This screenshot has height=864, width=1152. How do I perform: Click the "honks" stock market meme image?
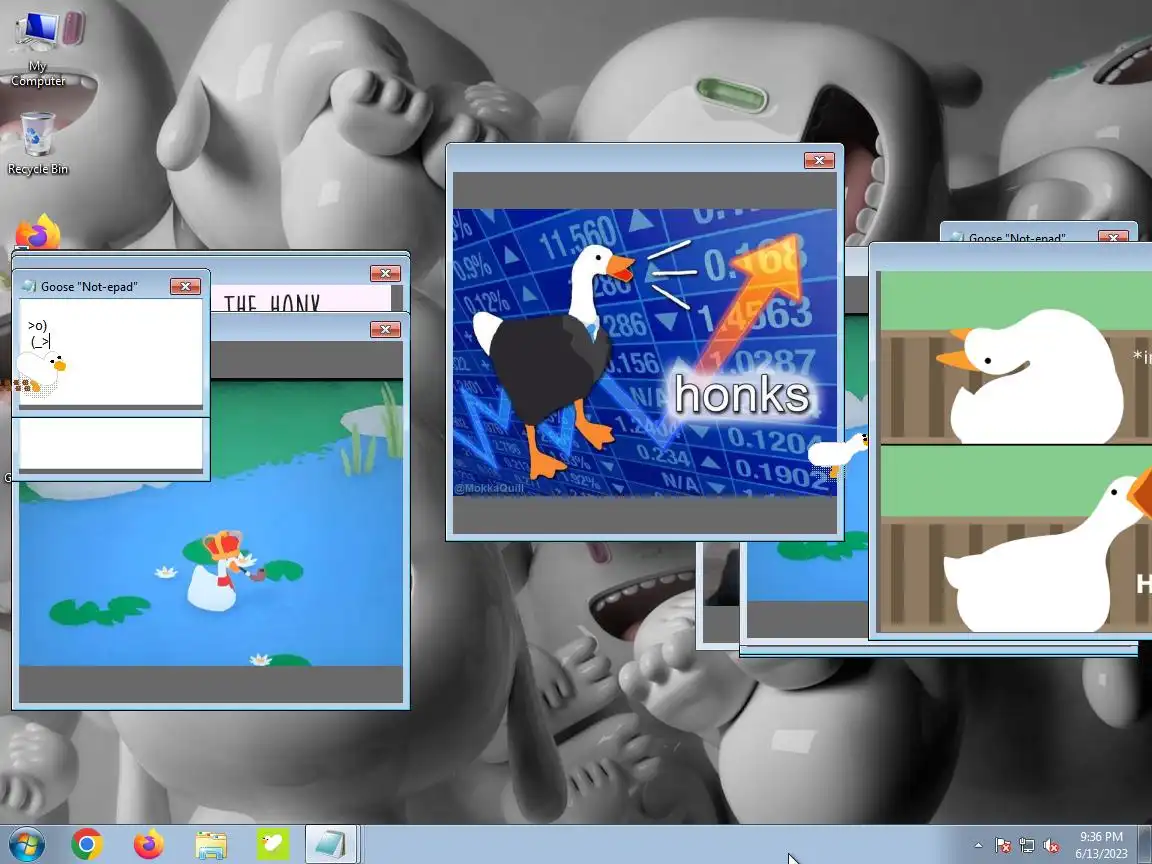(x=644, y=352)
